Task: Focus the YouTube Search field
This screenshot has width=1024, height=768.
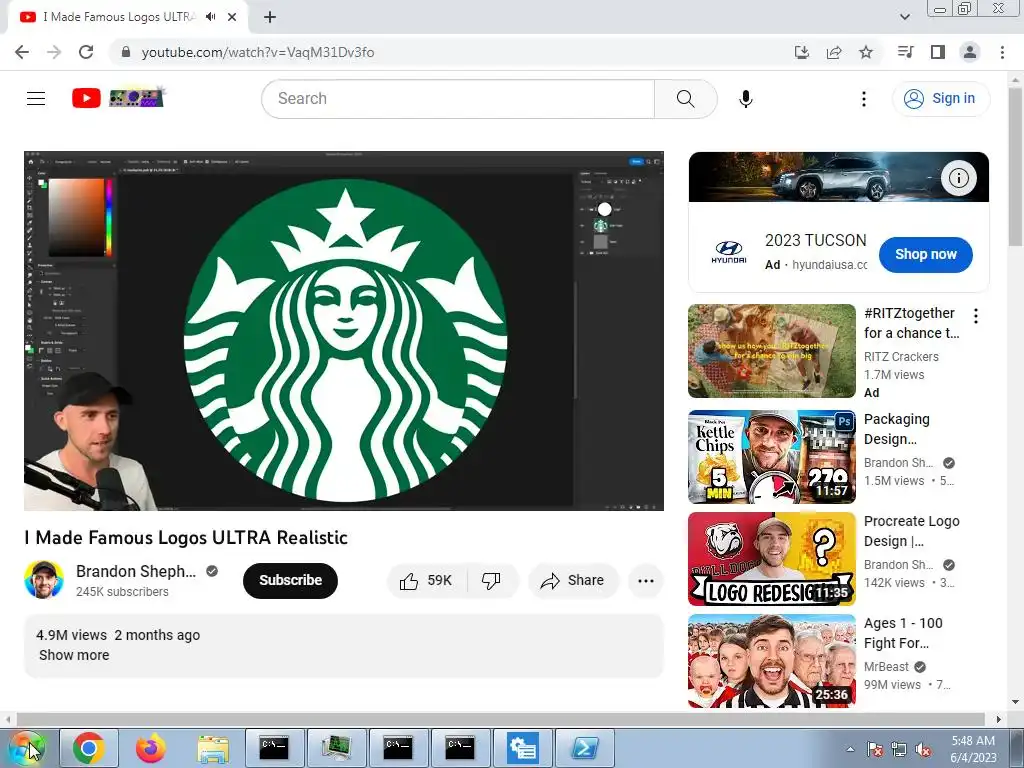Action: point(458,99)
